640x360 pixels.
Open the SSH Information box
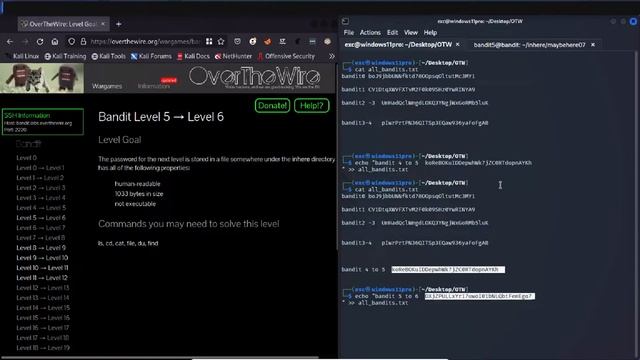[x=42, y=122]
